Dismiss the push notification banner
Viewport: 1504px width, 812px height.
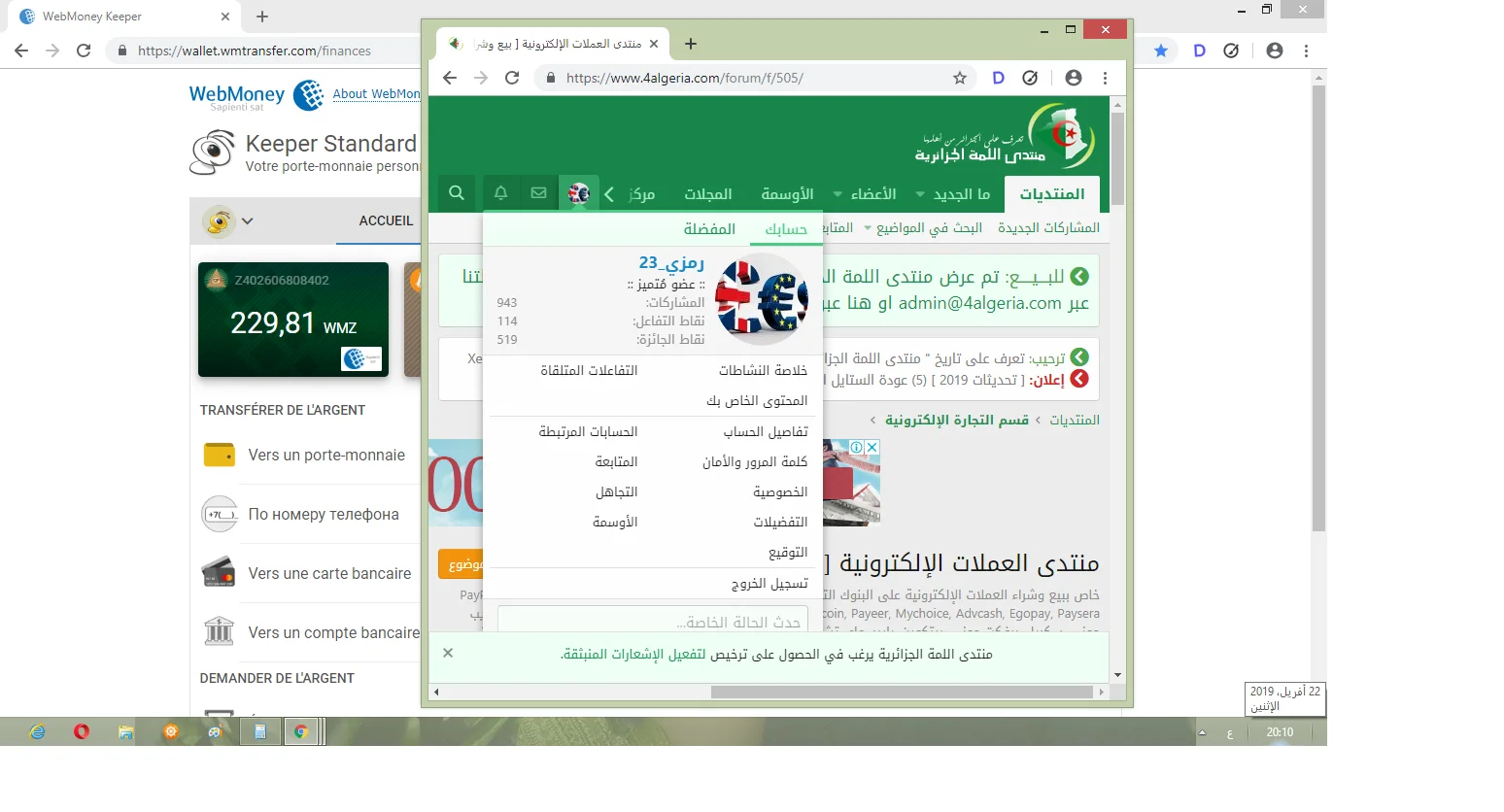click(x=448, y=653)
